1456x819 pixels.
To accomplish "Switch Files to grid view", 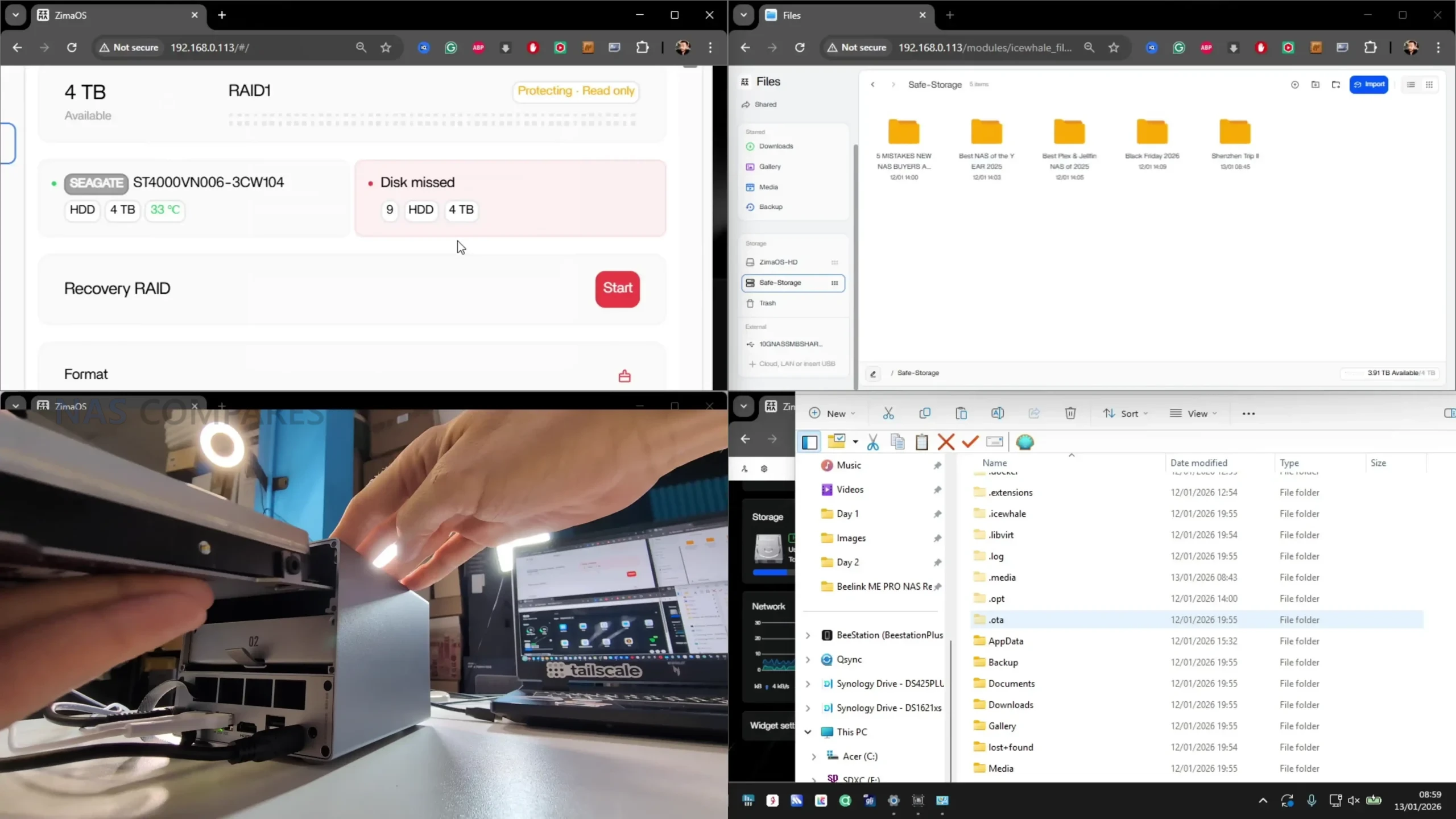I will click(1429, 84).
